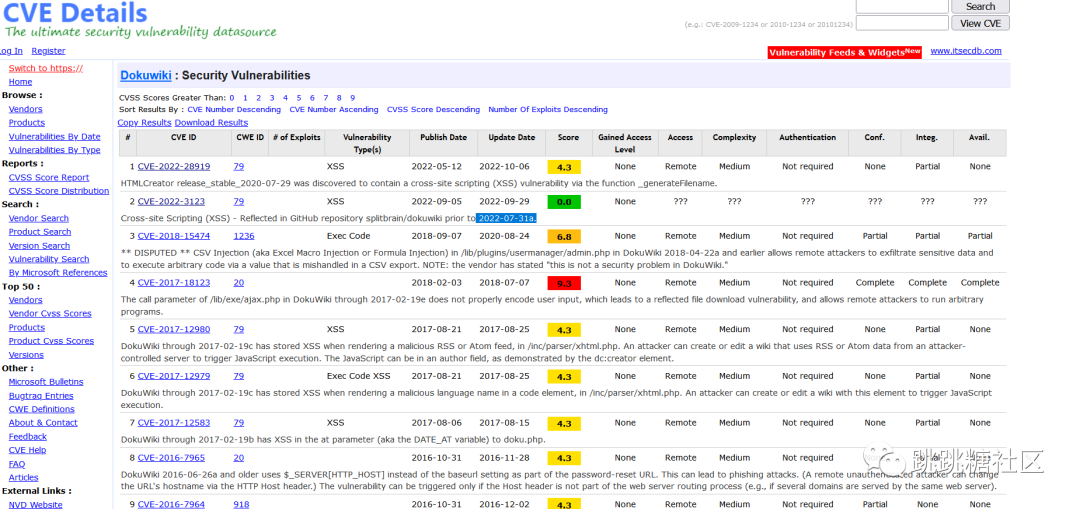
Task: Open Articles link in sidebar
Action: (x=23, y=477)
